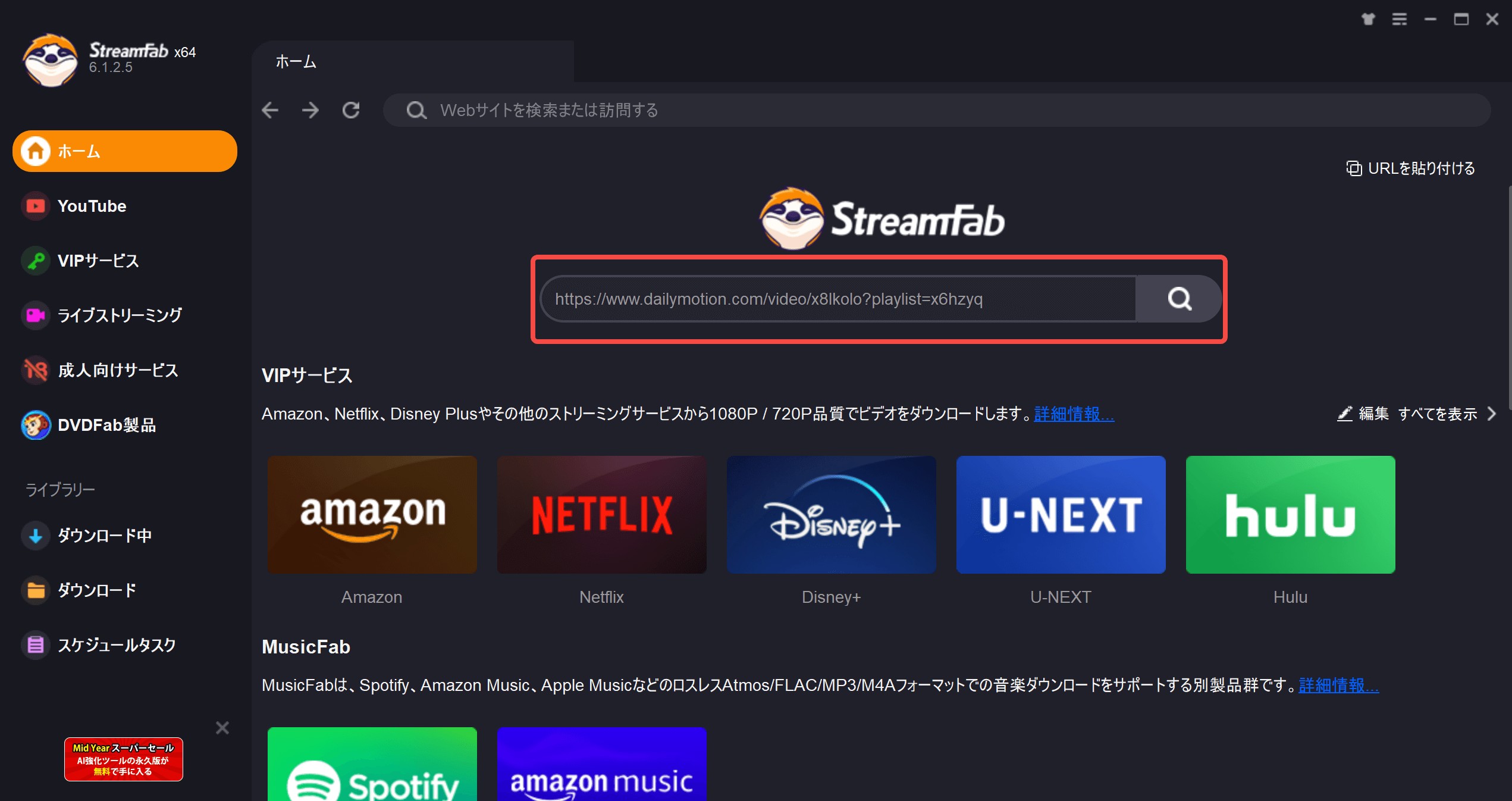Open the hamburger menu in the title bar
Viewport: 1512px width, 801px height.
tap(1400, 19)
